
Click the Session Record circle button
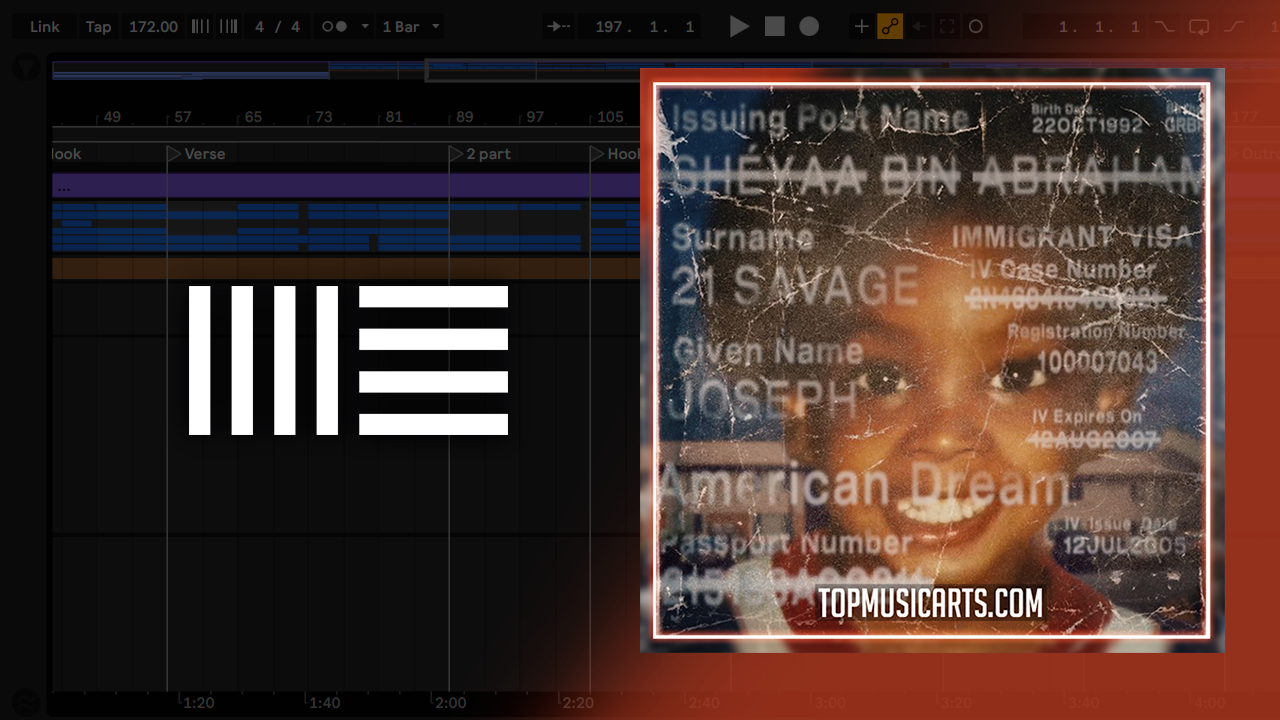(976, 27)
